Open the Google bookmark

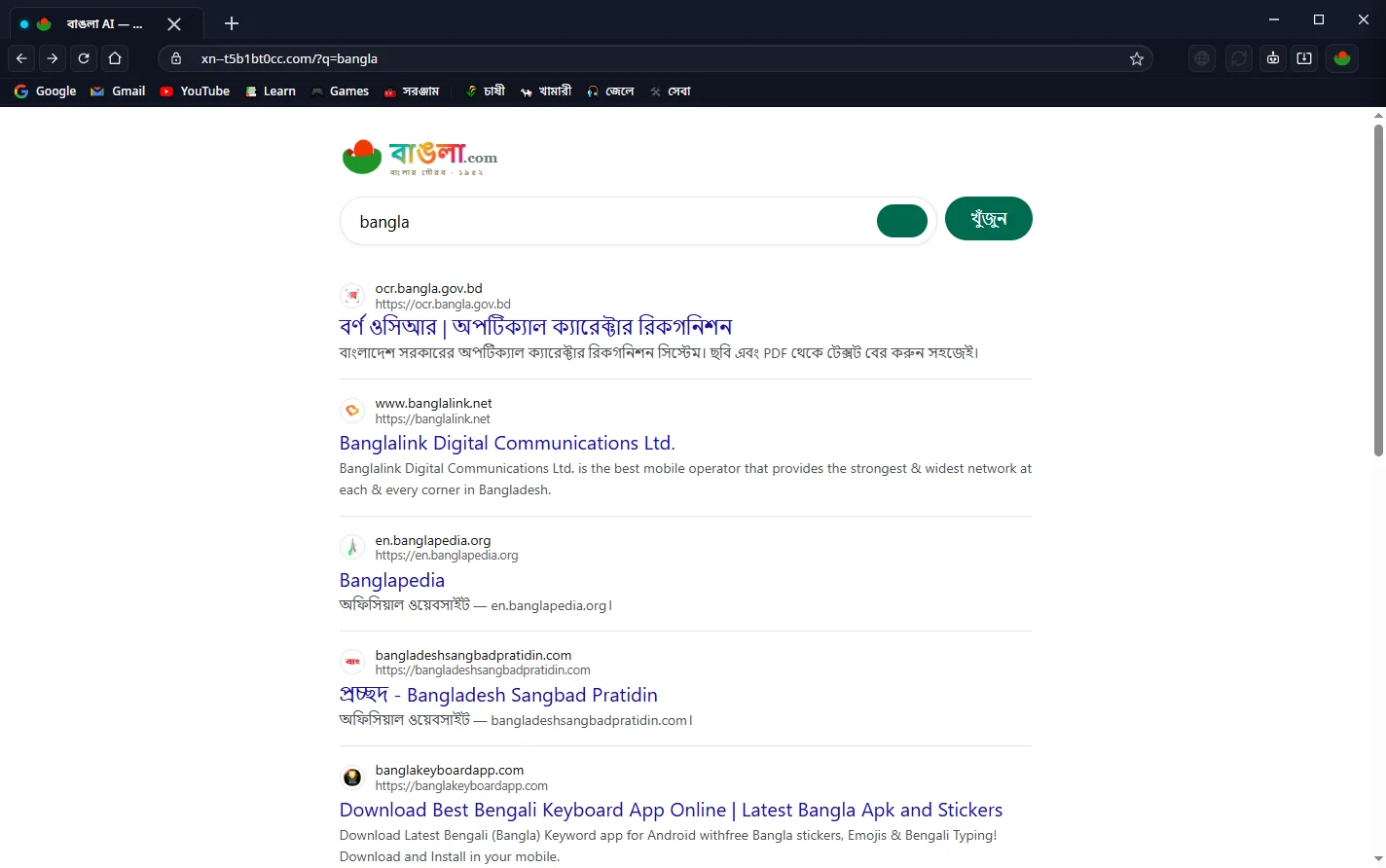coord(46,91)
